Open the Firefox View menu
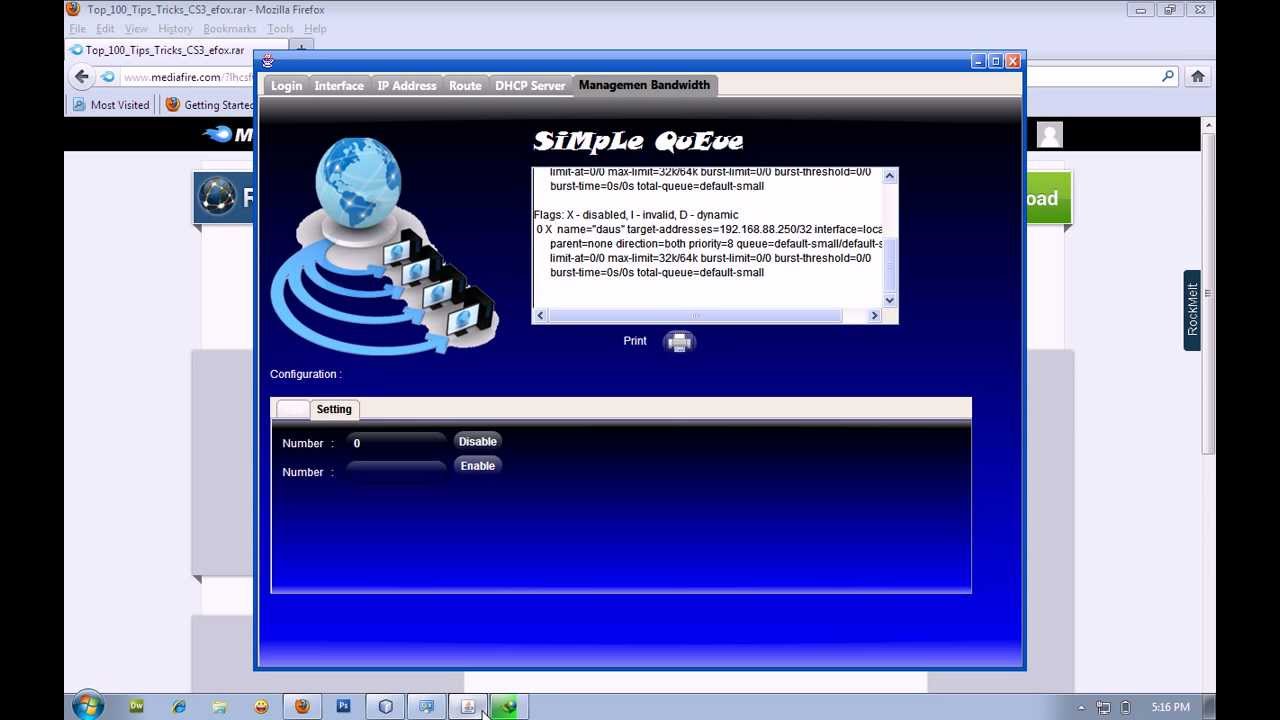Screen dimensions: 1280x720 point(136,29)
